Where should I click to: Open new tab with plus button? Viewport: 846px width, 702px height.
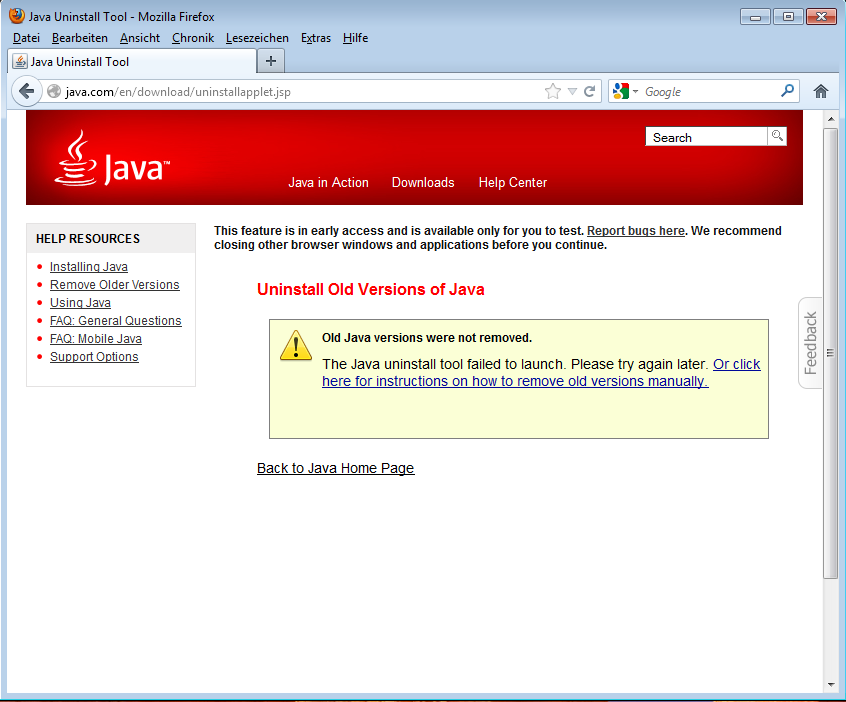270,61
